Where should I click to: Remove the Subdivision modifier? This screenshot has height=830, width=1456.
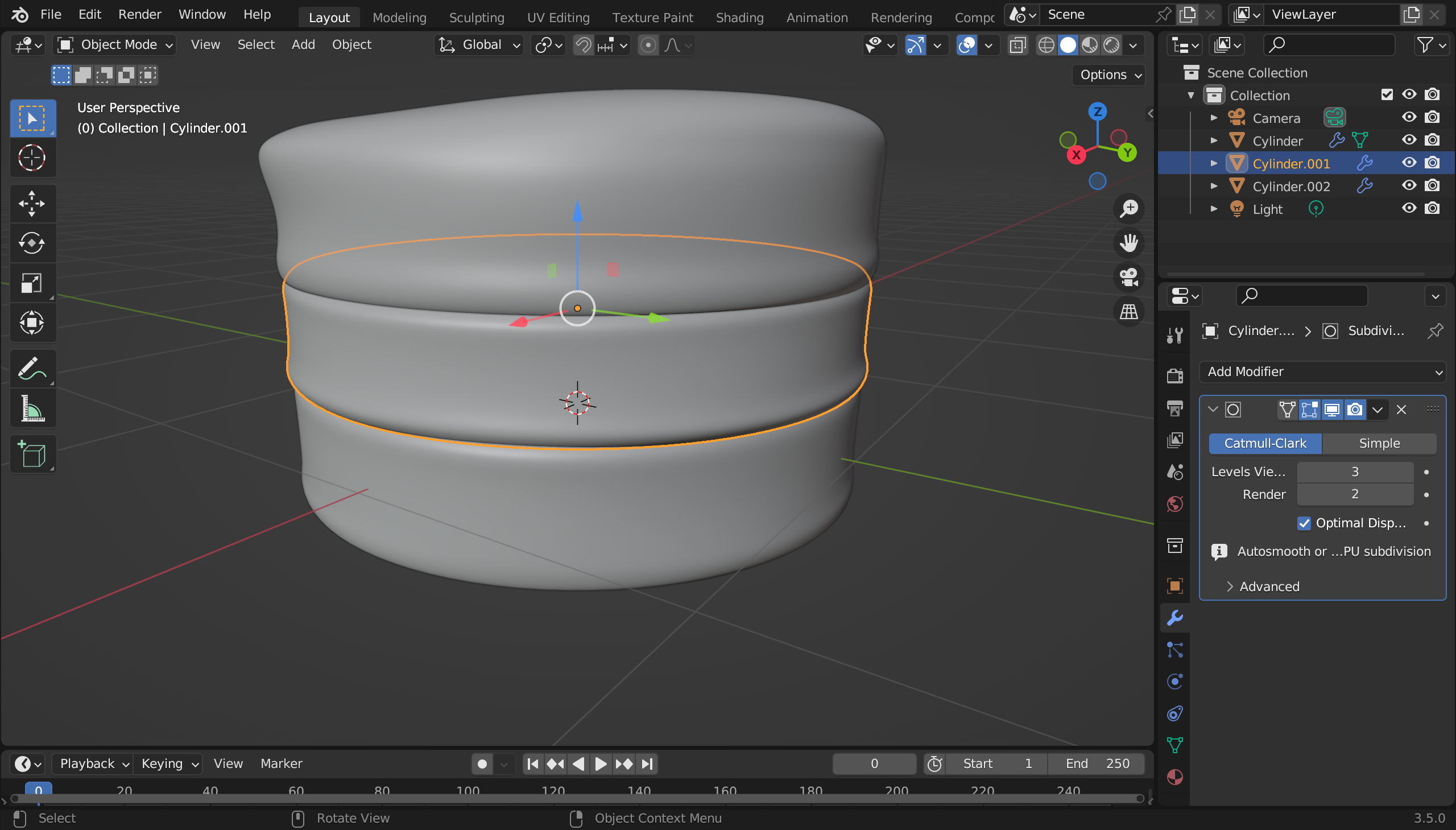(x=1401, y=410)
